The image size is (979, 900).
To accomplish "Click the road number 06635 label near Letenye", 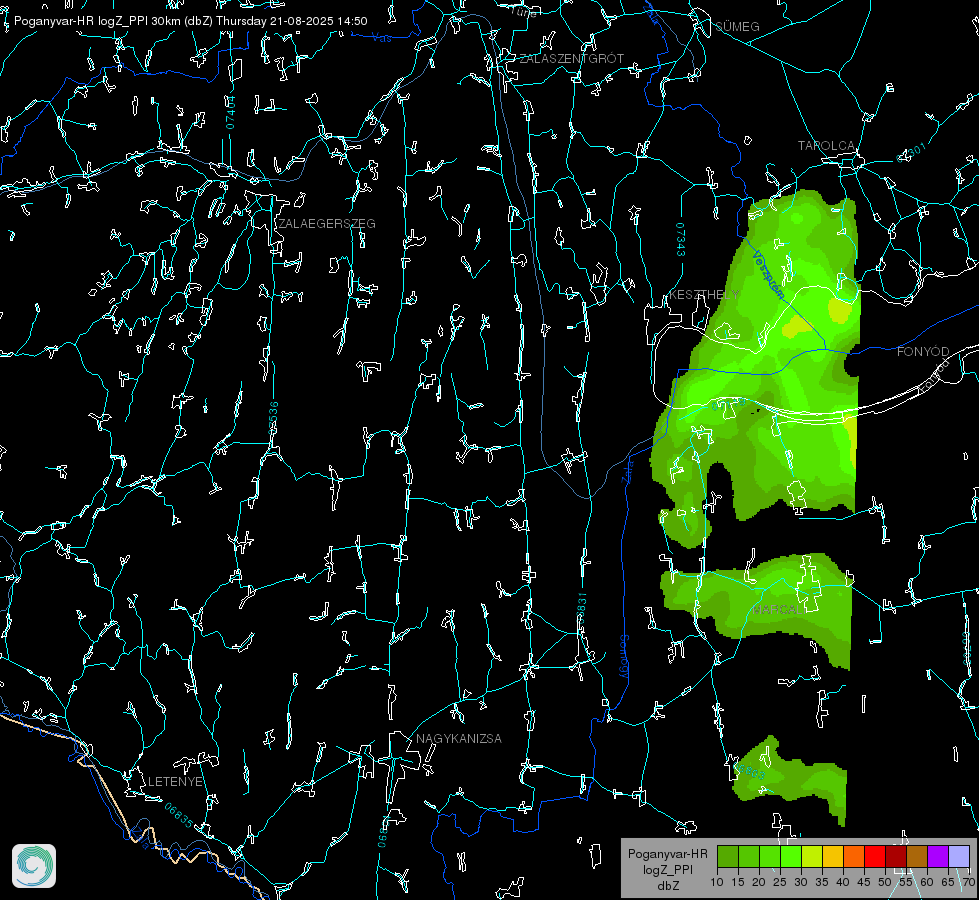I will [179, 816].
